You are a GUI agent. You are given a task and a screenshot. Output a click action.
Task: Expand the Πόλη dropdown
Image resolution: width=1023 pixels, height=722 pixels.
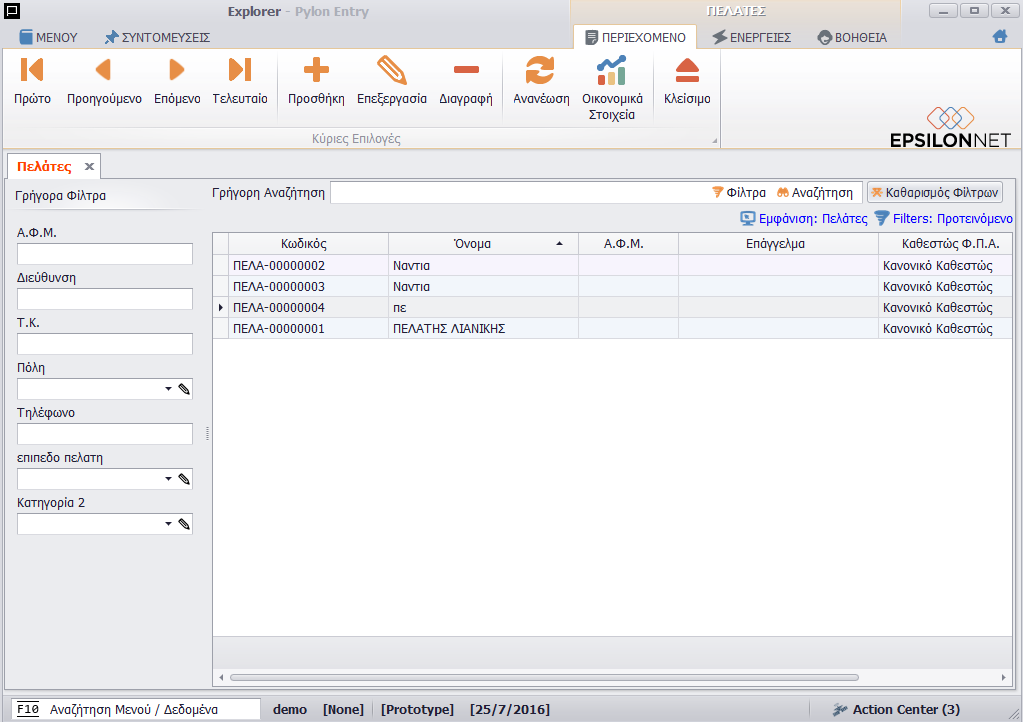pyautogui.click(x=168, y=389)
